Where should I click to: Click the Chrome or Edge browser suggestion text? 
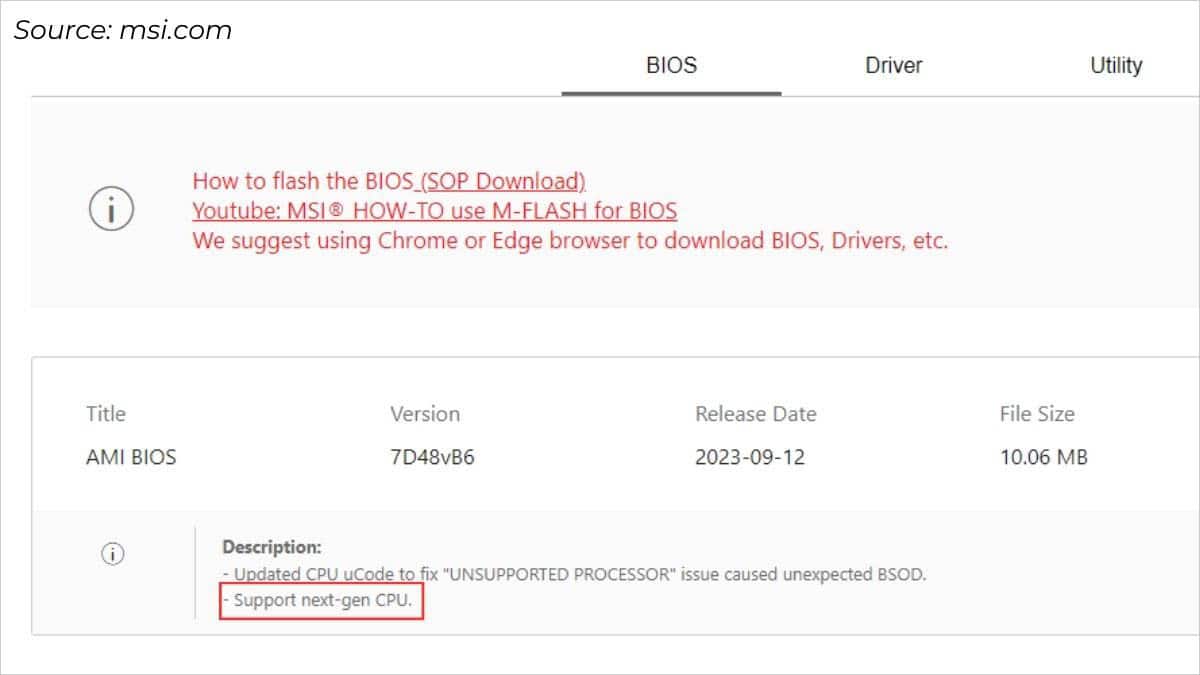click(569, 241)
